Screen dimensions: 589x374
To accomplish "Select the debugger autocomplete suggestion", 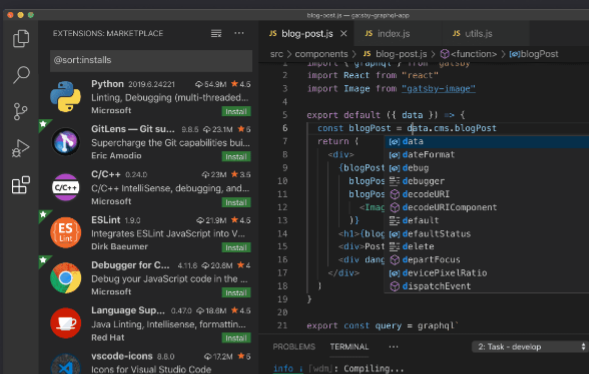I will coord(487,181).
